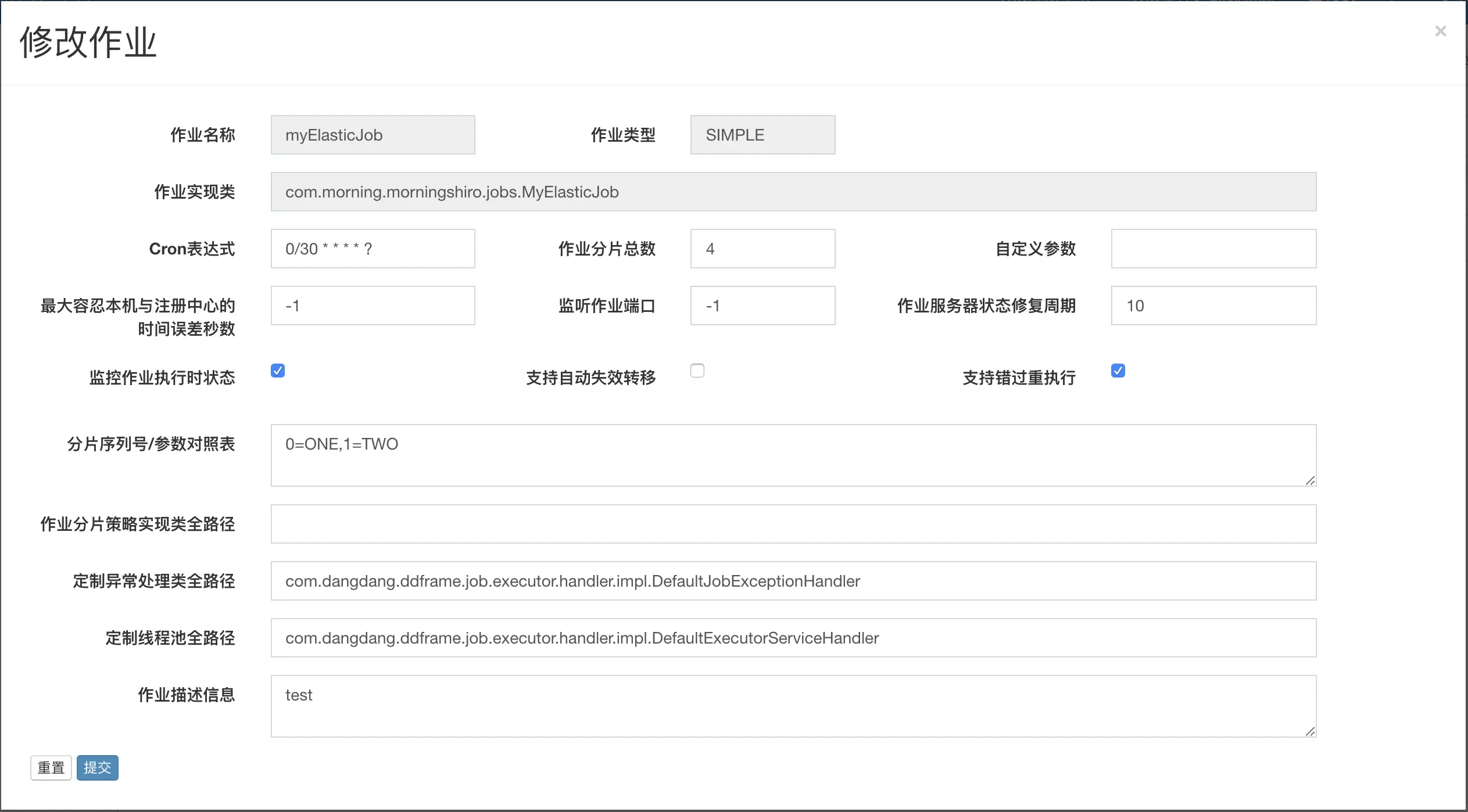Click empty 作业分片策略实现类全路径 field
The height and width of the screenshot is (812, 1468).
click(x=793, y=524)
